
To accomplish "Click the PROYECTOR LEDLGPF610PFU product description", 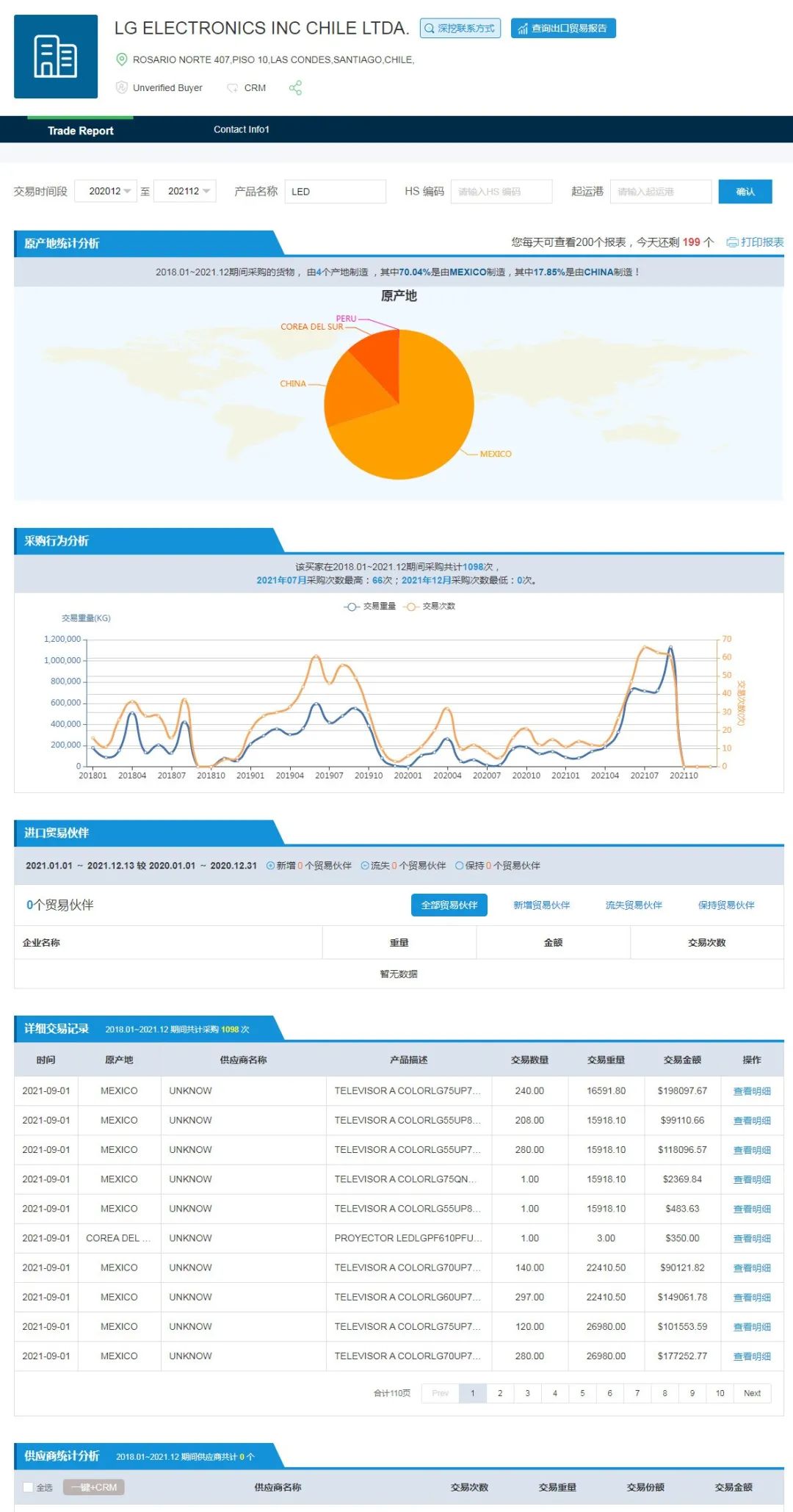I will coord(408,1238).
